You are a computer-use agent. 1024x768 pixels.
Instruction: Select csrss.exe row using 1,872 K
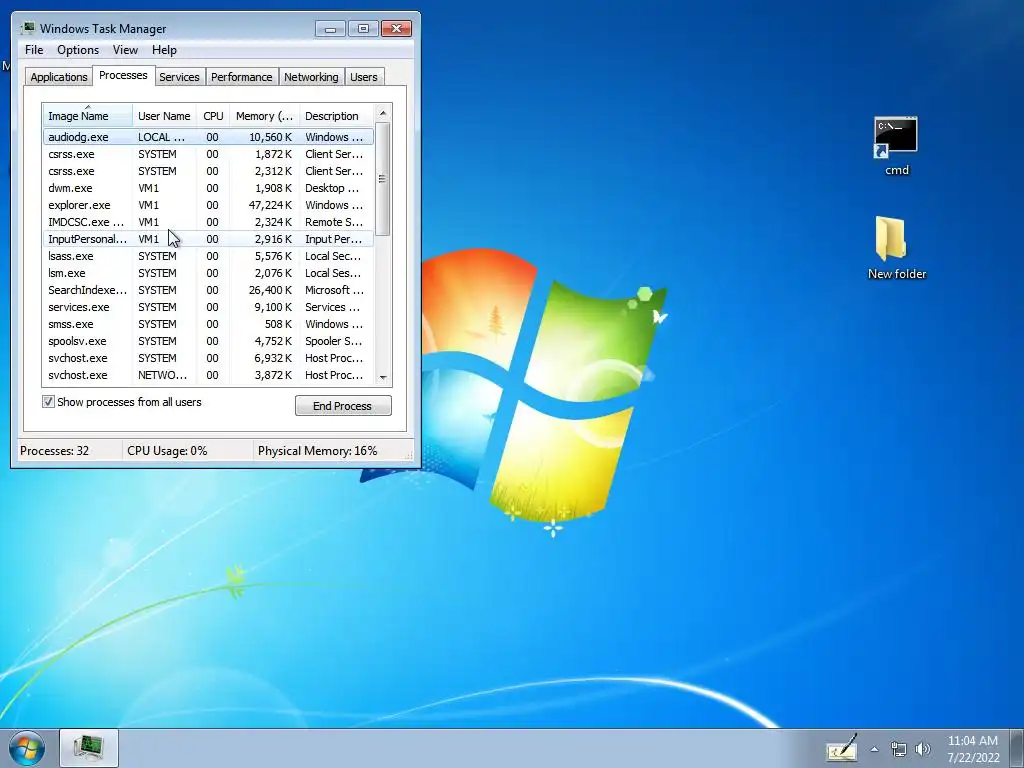[208, 153]
